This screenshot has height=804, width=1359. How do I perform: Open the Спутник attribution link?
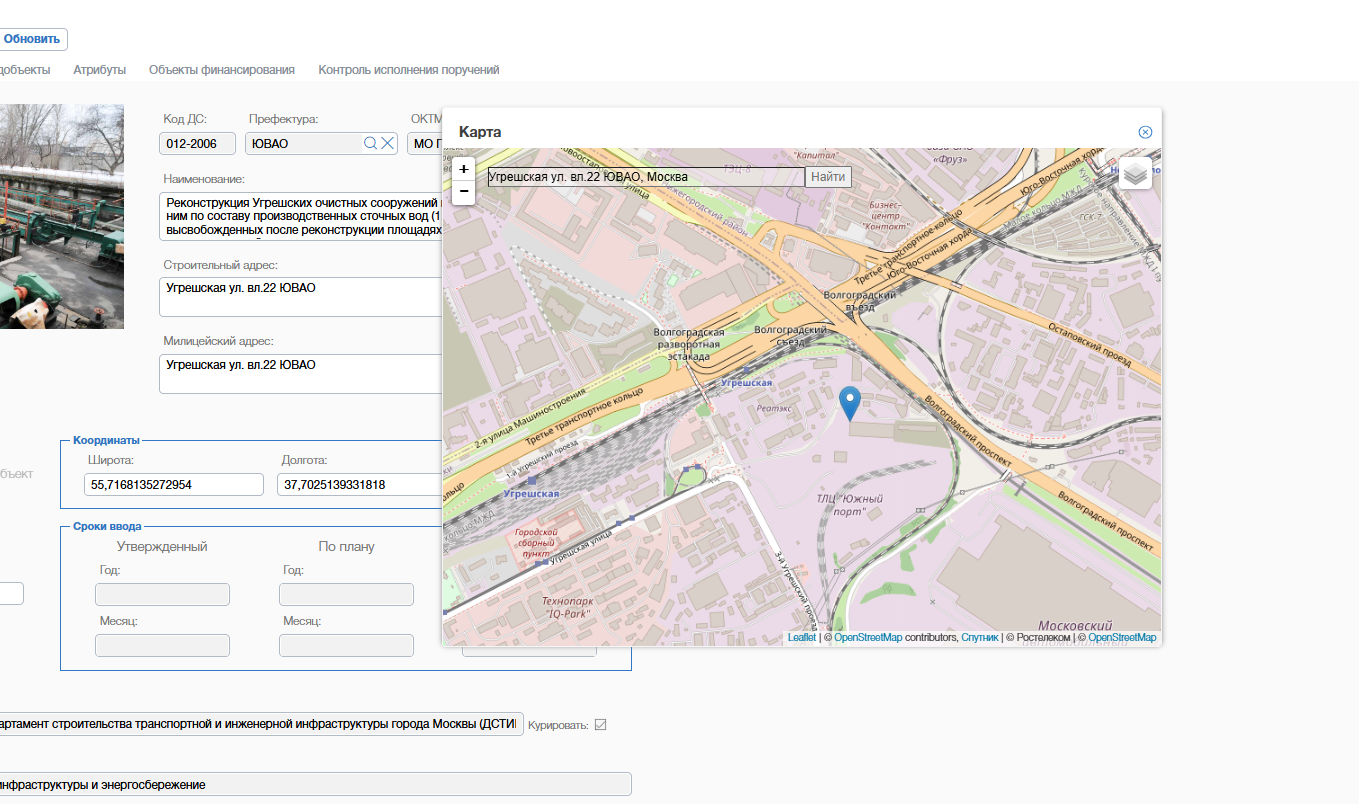[x=979, y=638]
